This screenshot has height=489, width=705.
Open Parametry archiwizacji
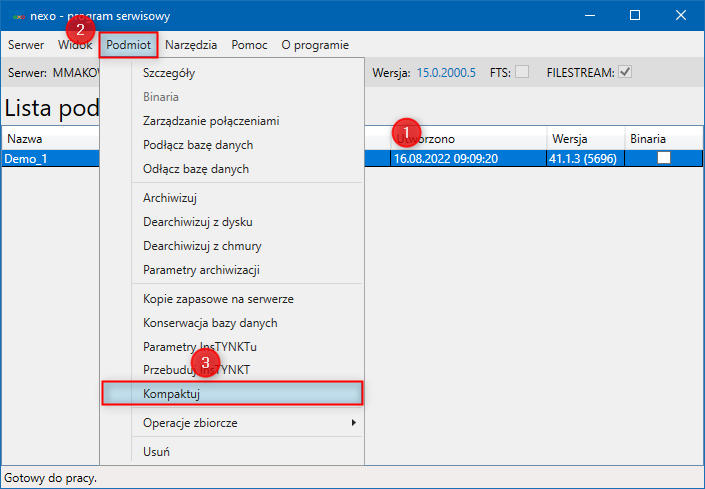[x=232, y=270]
